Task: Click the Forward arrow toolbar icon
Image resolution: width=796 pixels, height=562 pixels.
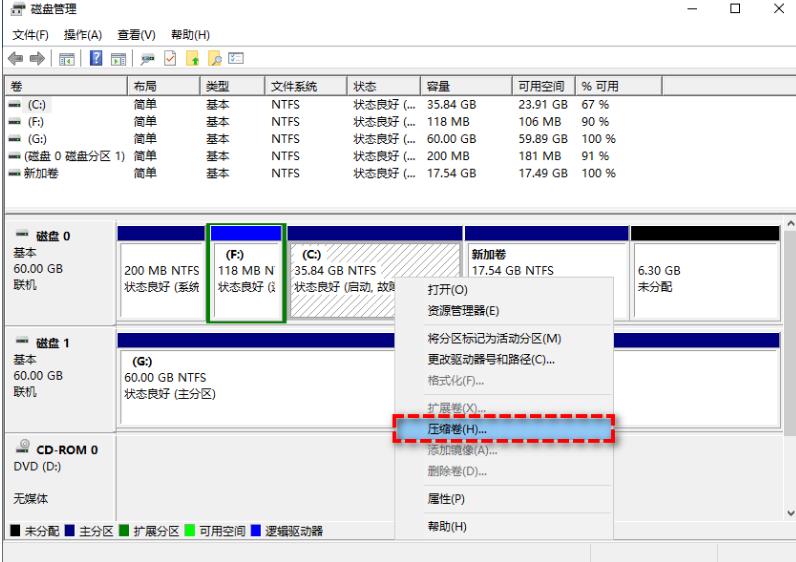Action: click(x=38, y=59)
